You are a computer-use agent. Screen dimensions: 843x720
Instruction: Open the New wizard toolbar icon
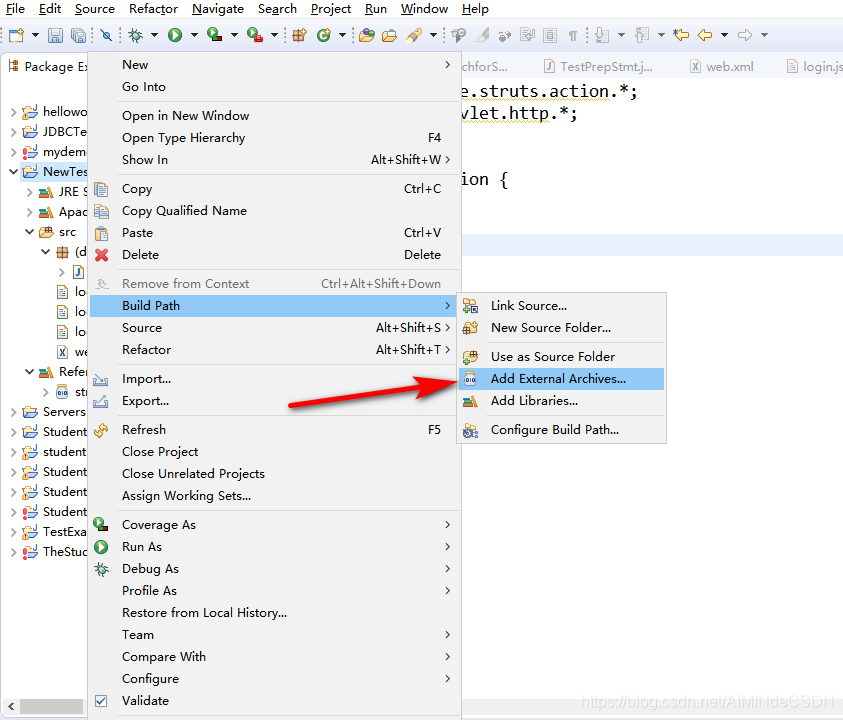14,35
